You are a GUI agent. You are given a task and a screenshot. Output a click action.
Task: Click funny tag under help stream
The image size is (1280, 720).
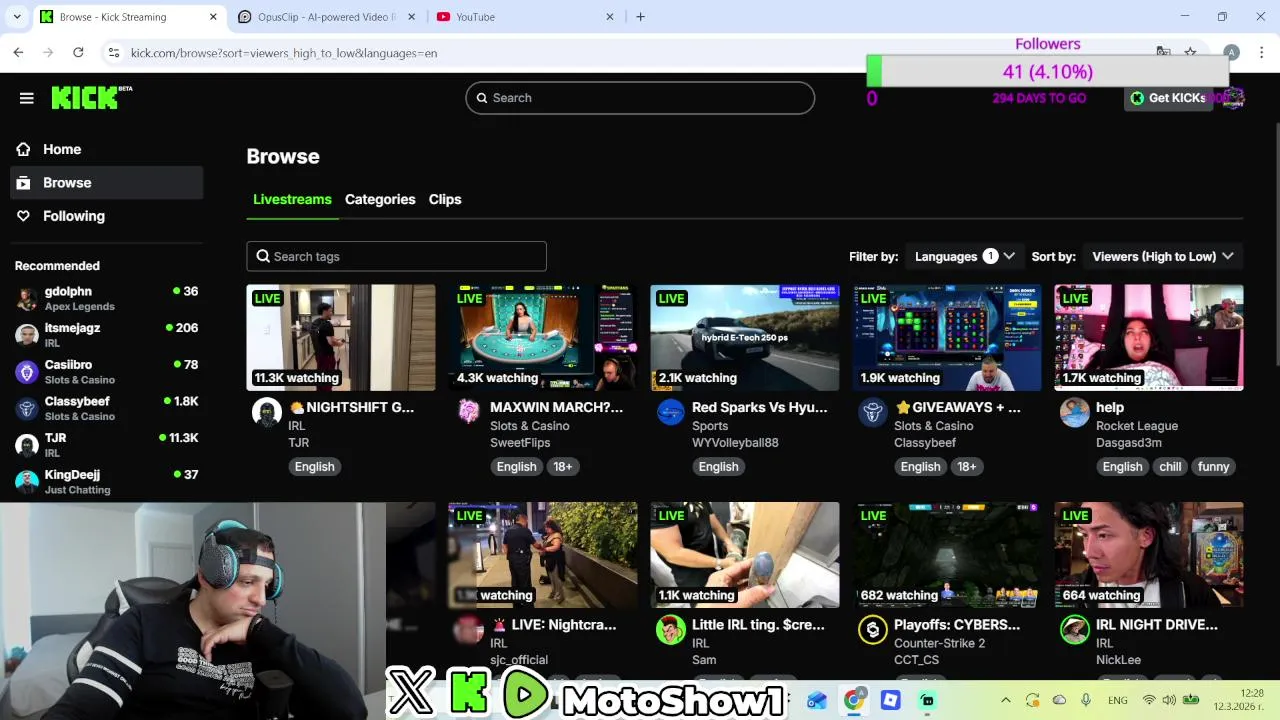coord(1213,467)
